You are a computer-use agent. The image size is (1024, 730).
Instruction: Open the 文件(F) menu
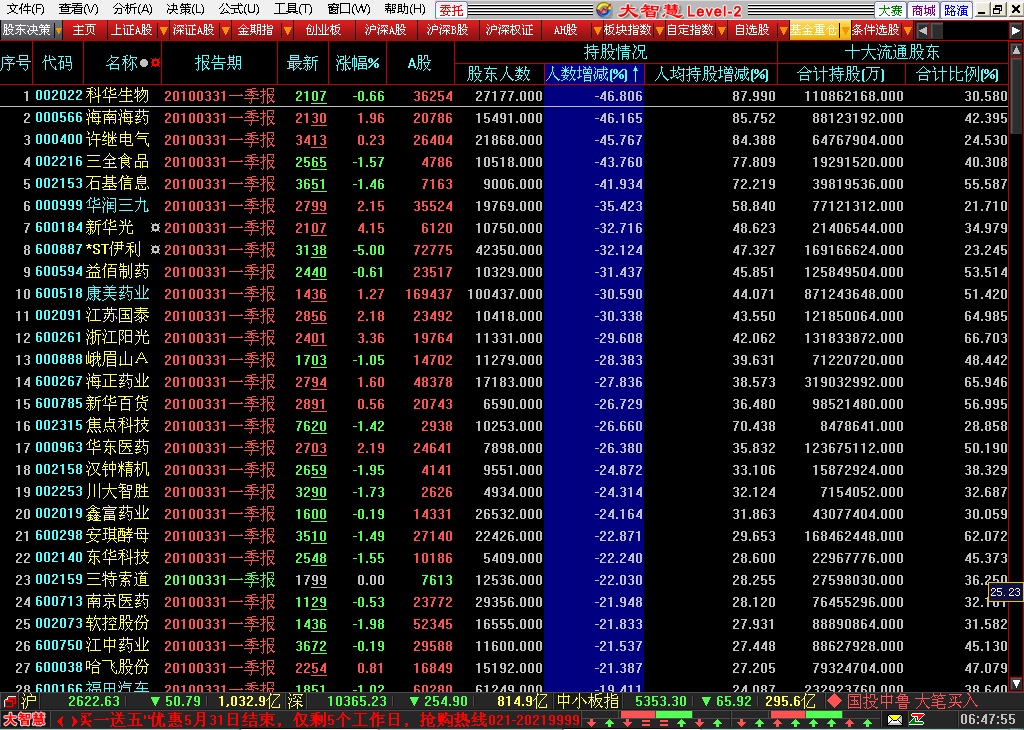click(x=25, y=9)
